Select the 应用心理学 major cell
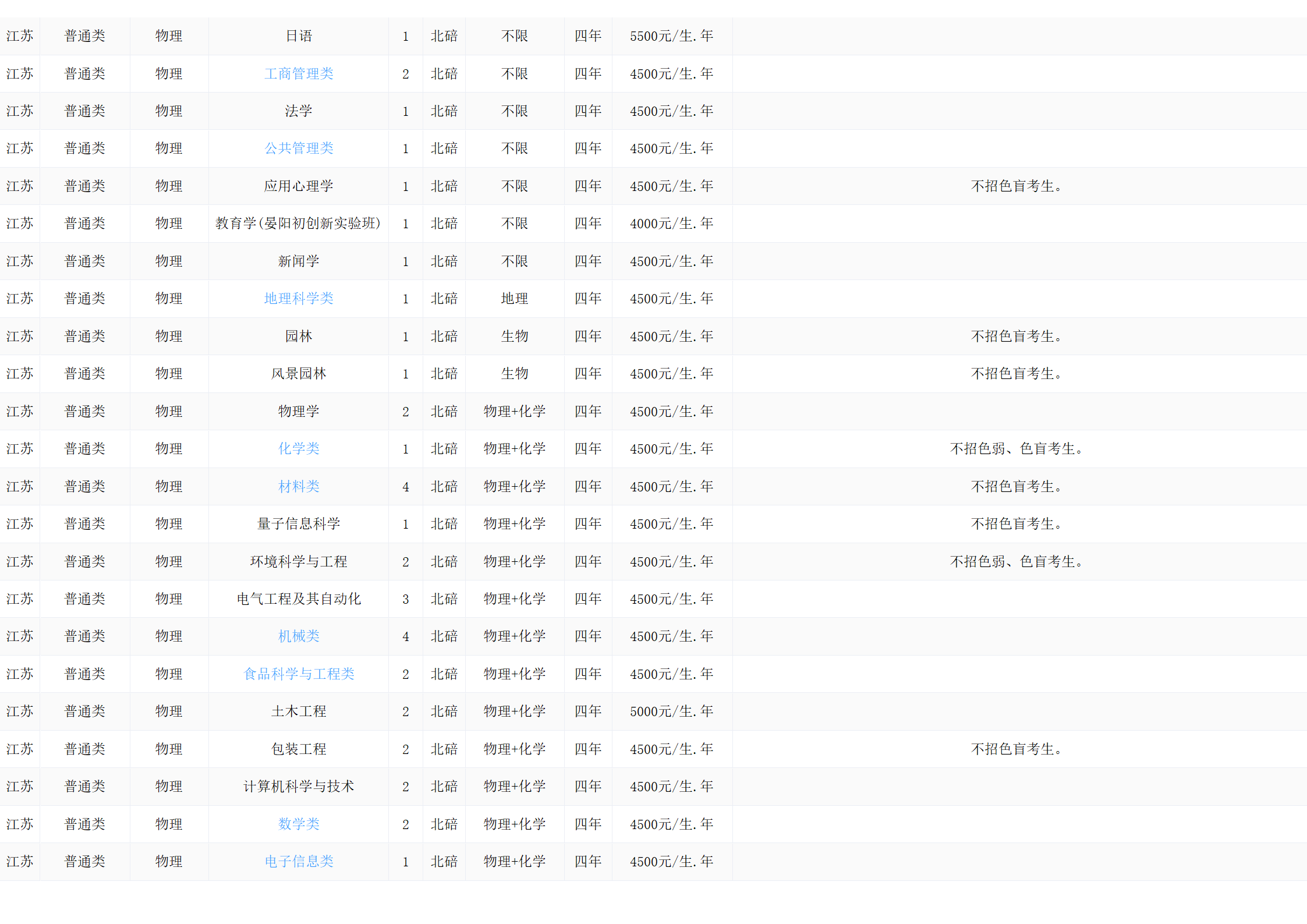This screenshot has width=1307, height=924. coord(299,186)
